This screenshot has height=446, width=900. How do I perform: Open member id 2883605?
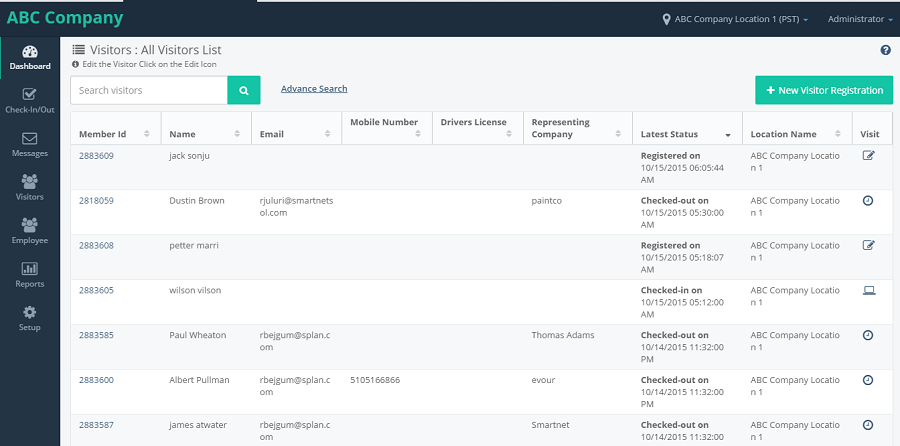coord(96,290)
